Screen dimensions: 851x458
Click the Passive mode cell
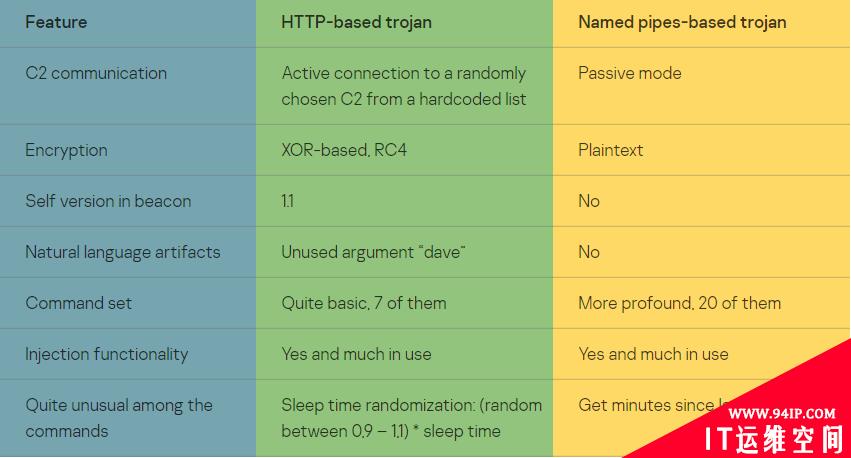click(630, 73)
